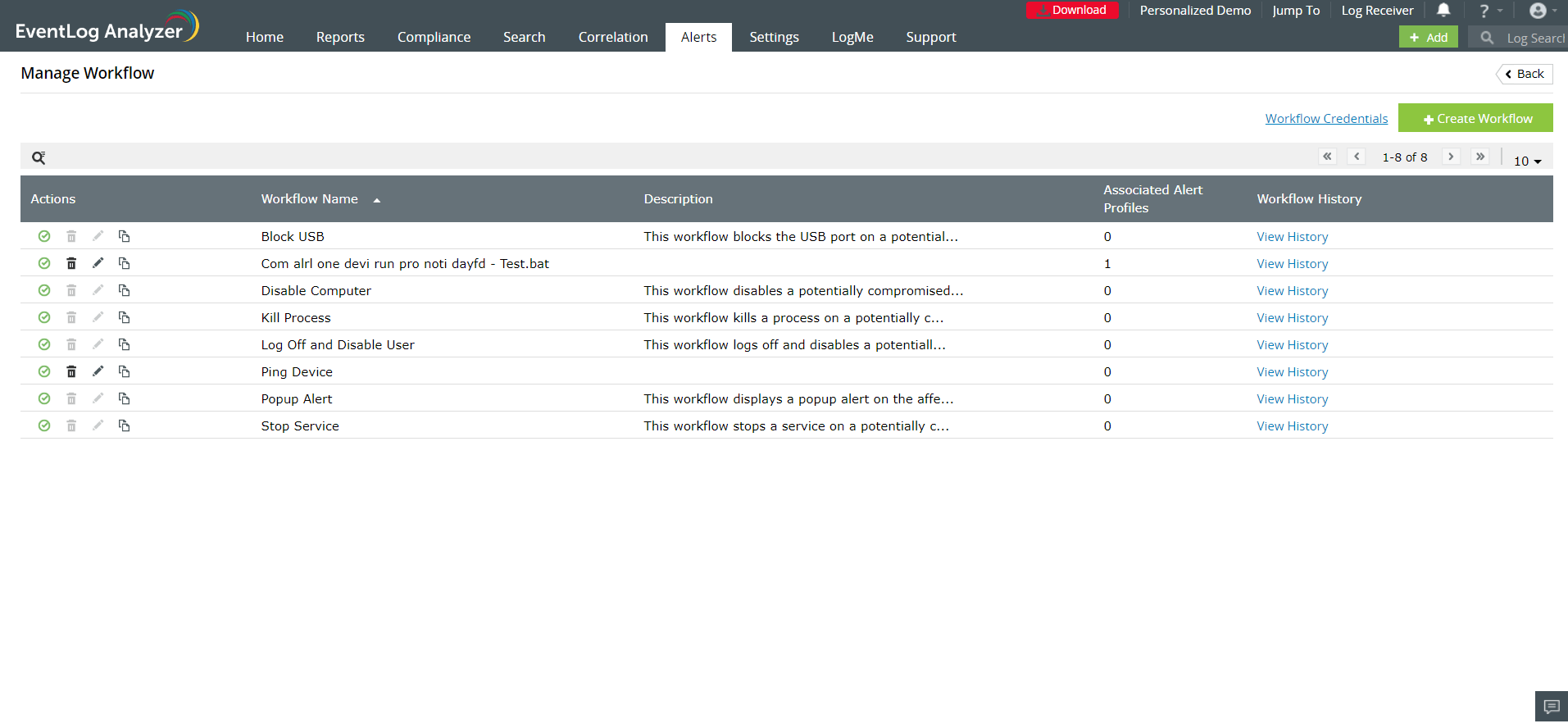Screen dimensions: 1568x728
Task: Copy the Block USB workflow
Action: pyautogui.click(x=124, y=236)
